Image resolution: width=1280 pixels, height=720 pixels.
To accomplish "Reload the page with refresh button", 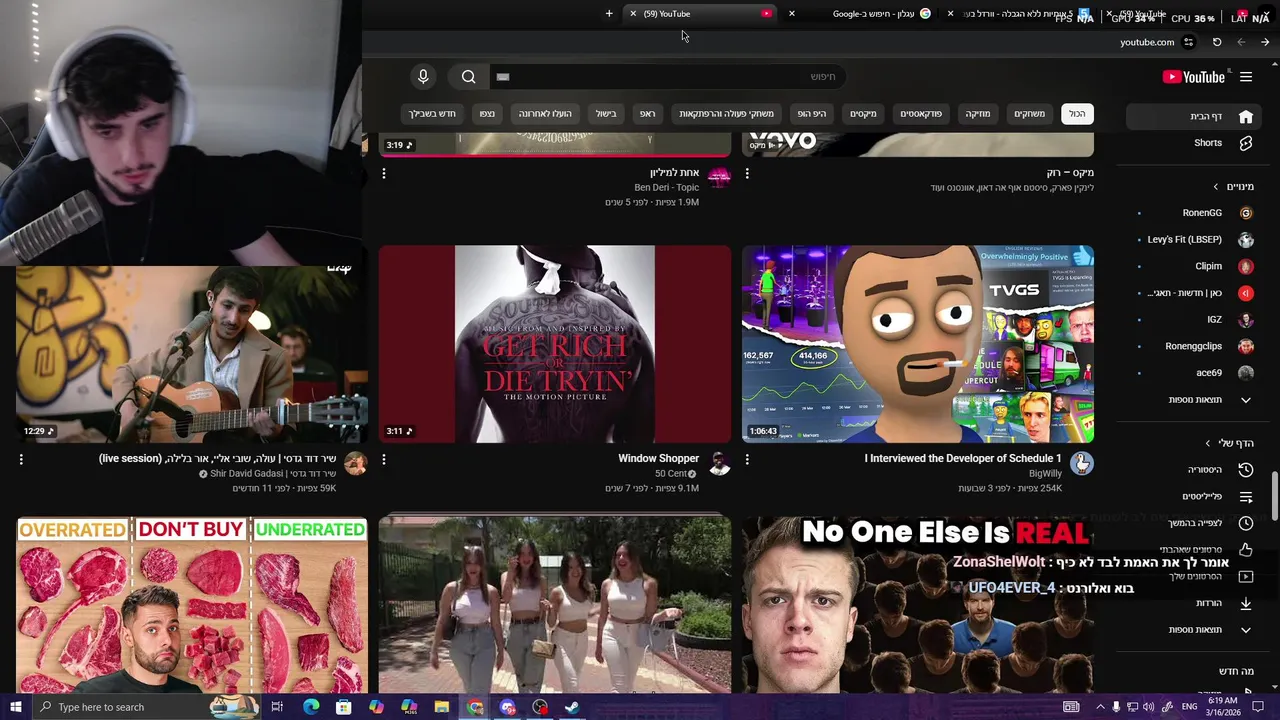I will point(1217,42).
